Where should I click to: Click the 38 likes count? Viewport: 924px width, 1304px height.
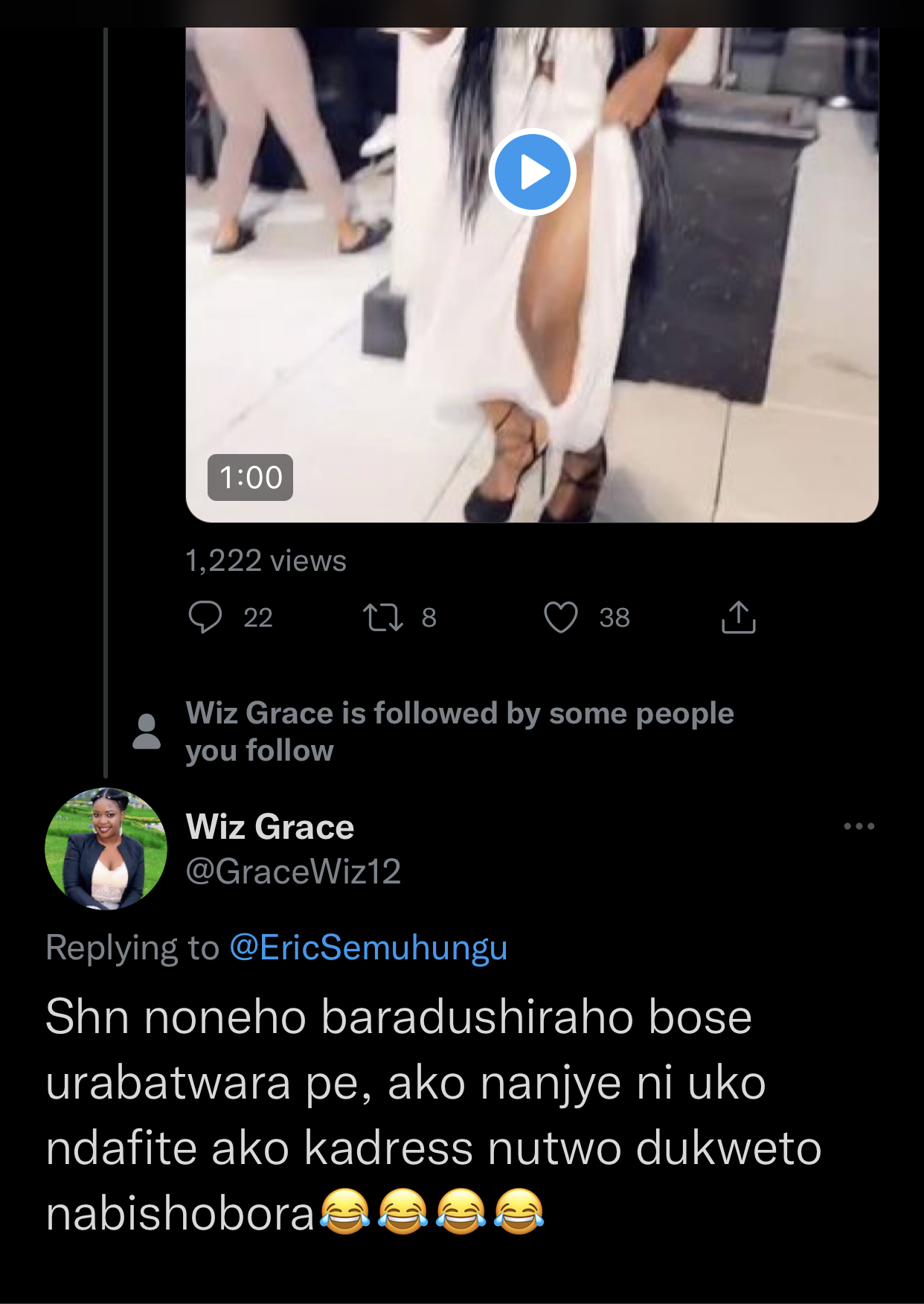(615, 618)
